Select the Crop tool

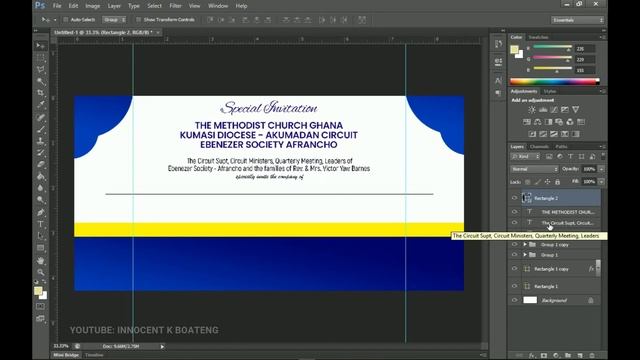tap(40, 93)
